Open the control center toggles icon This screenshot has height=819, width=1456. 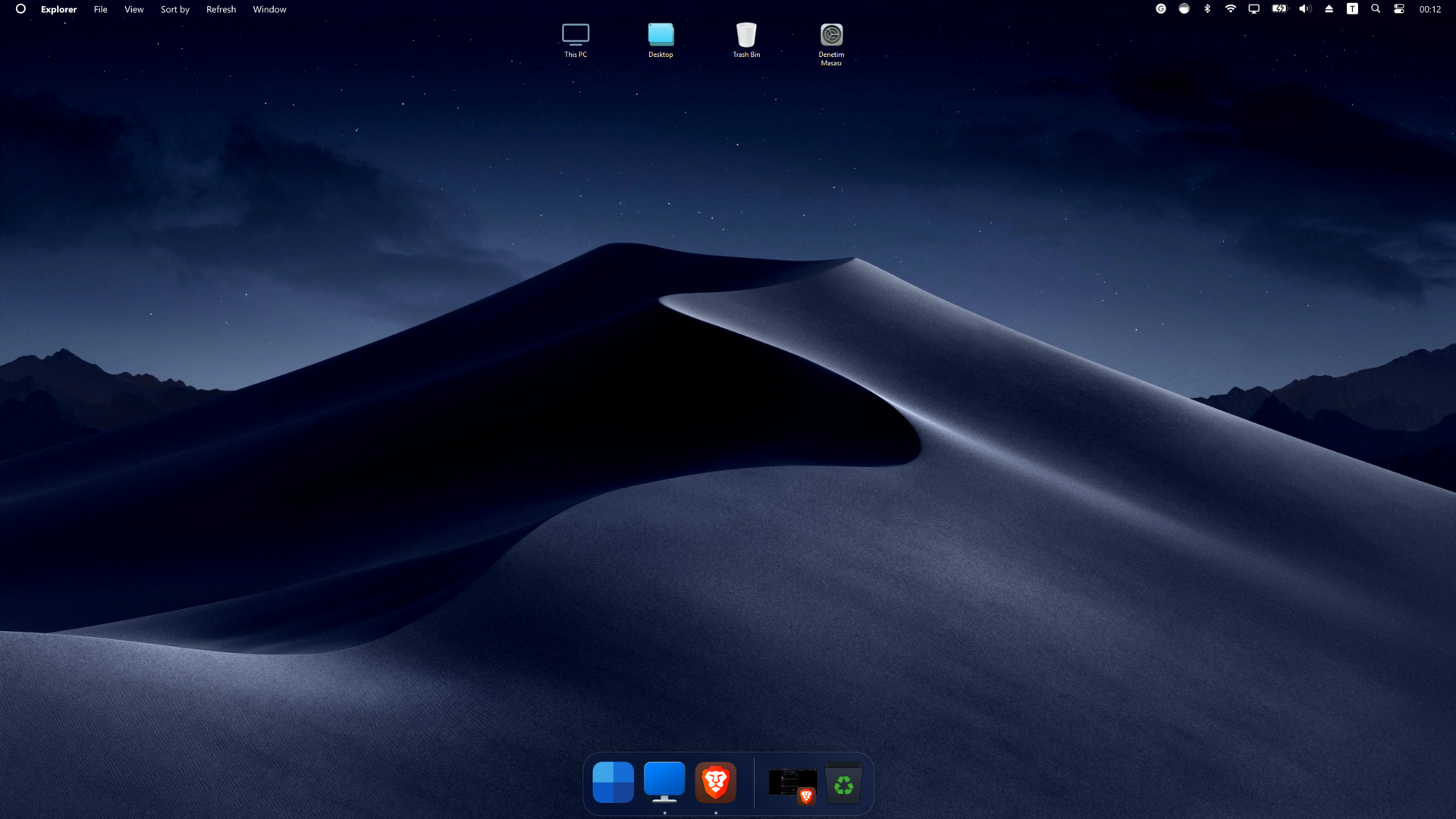(1399, 9)
